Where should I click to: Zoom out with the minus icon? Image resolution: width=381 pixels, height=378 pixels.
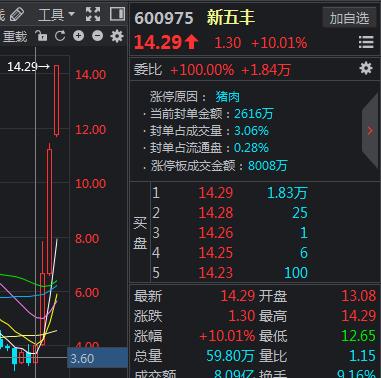pos(97,36)
